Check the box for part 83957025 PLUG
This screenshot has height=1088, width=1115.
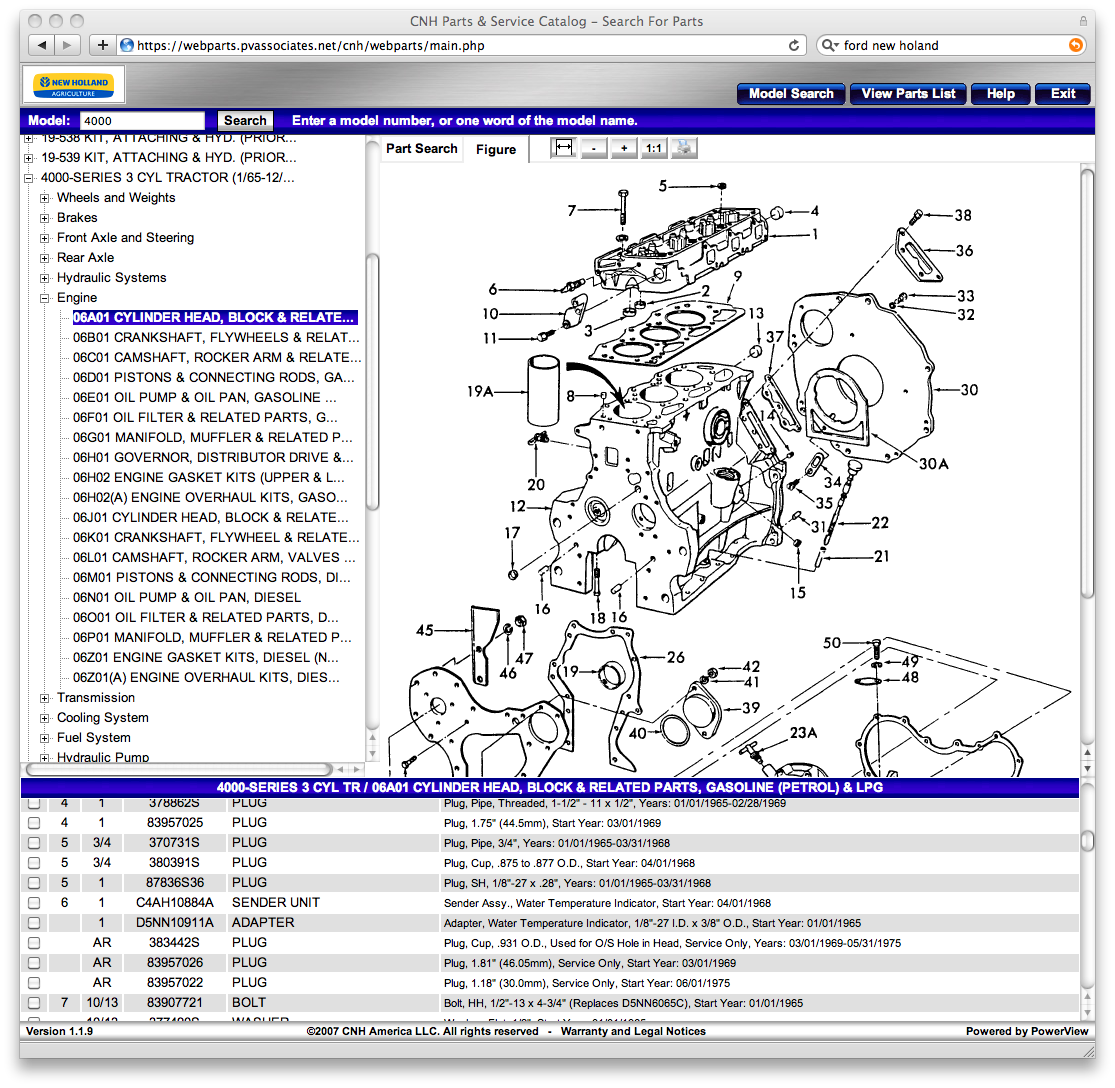34,823
